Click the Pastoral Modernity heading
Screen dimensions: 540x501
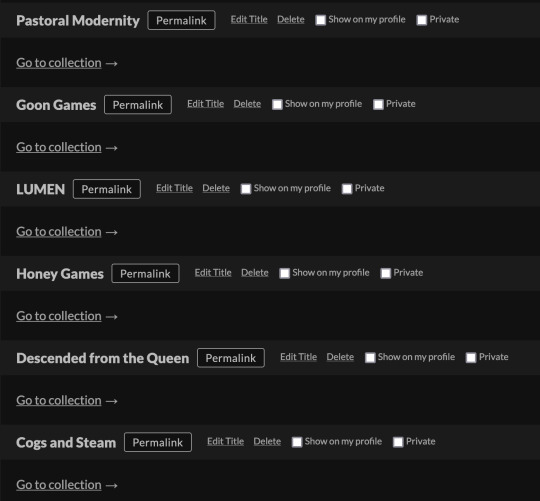point(78,21)
